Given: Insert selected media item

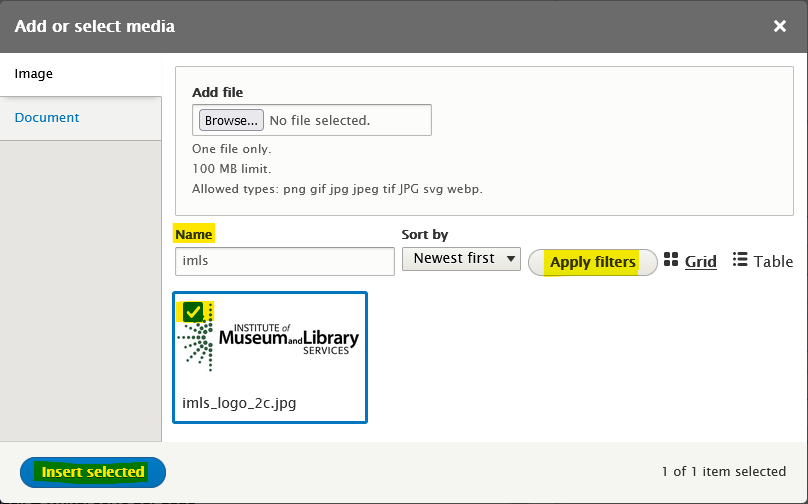Looking at the screenshot, I should [93, 472].
